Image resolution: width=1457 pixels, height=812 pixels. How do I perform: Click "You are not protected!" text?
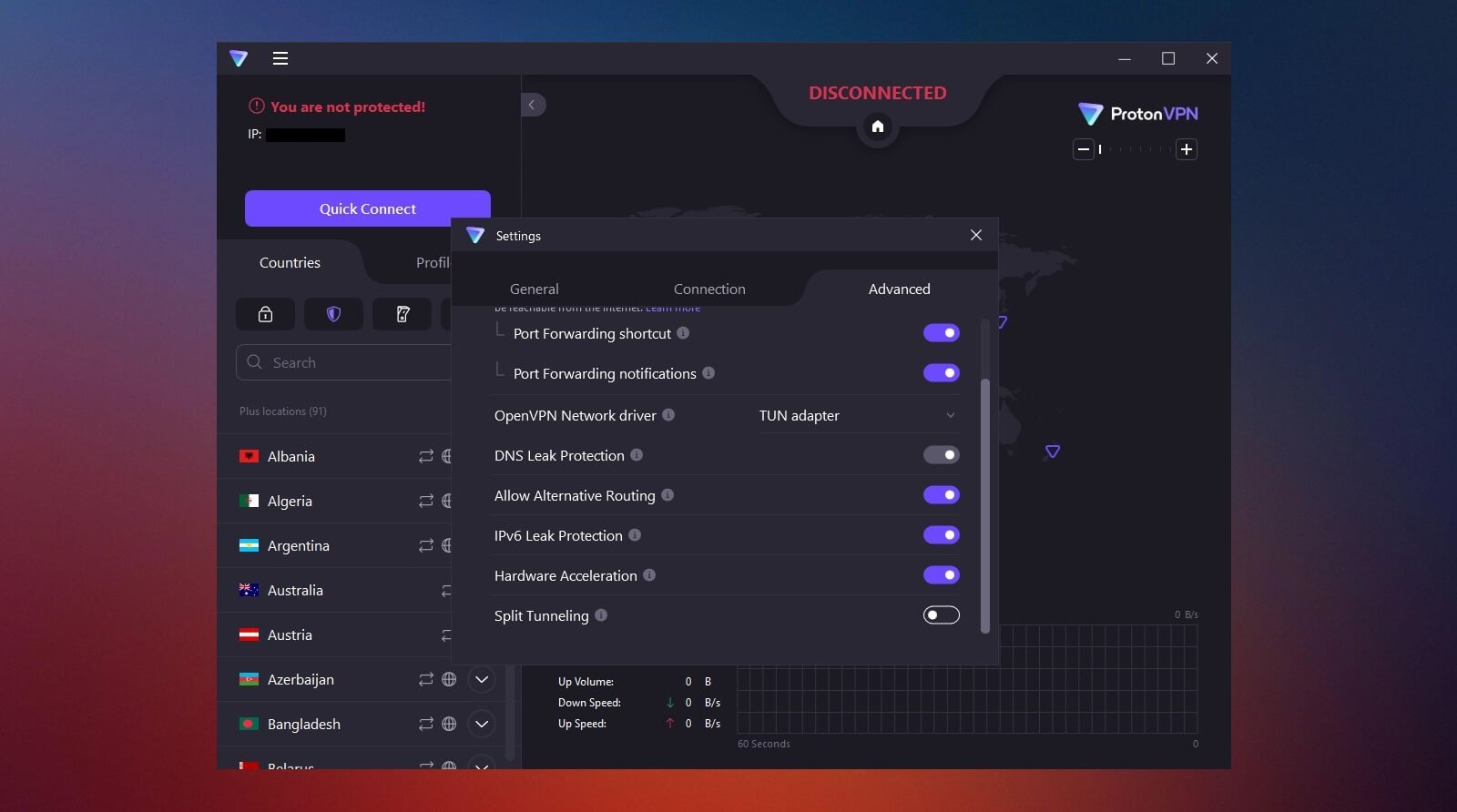click(348, 107)
